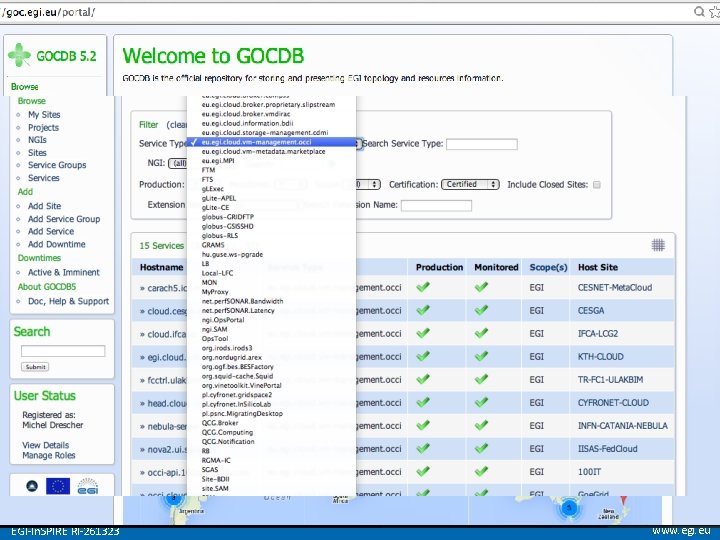Click Add Service Group link
The height and width of the screenshot is (540, 720).
point(64,219)
